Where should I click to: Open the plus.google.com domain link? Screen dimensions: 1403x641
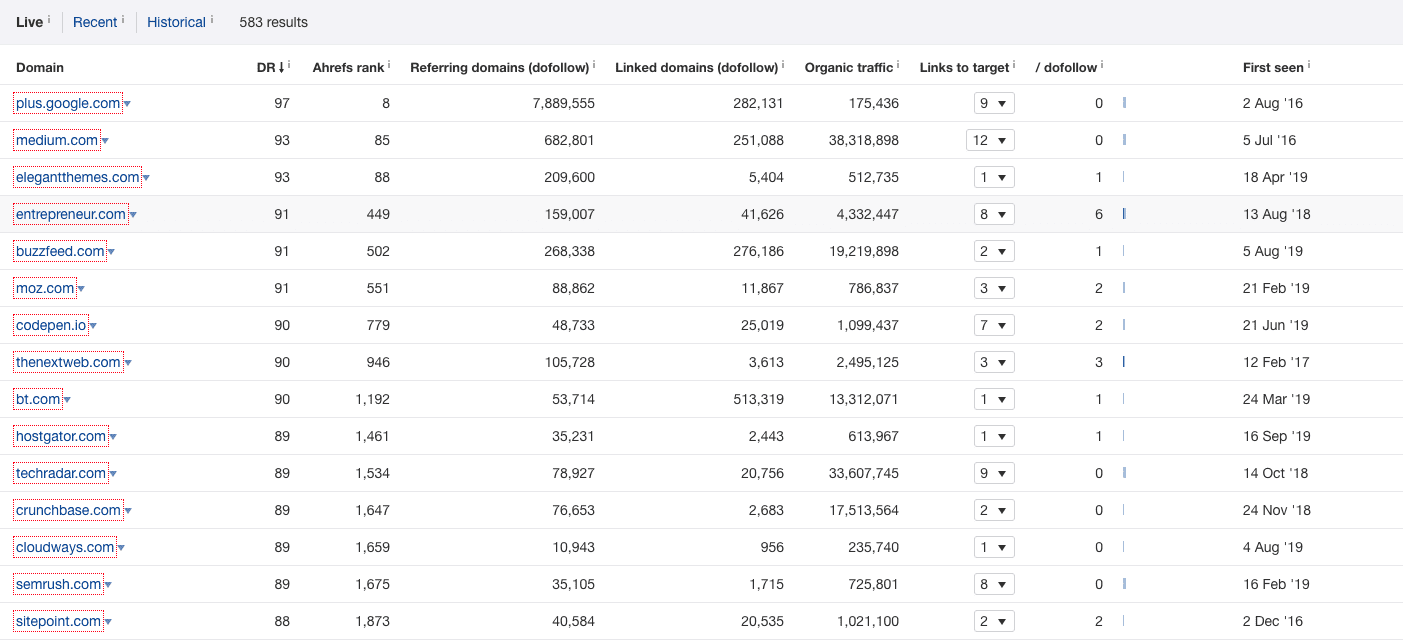68,103
